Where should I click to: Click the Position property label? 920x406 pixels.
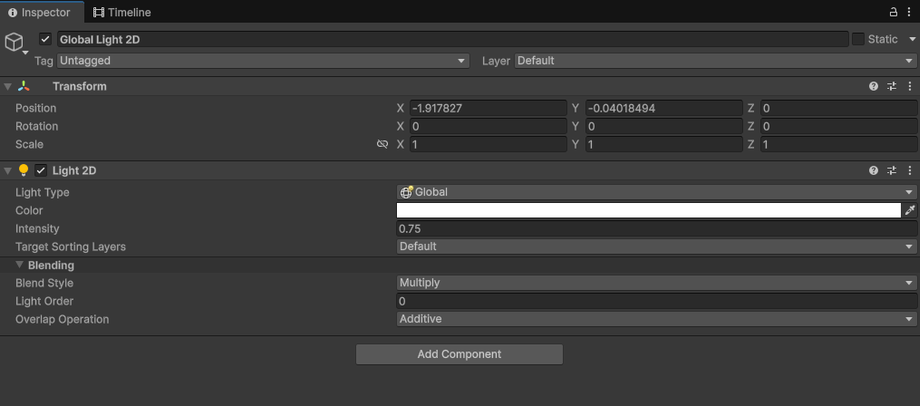tap(36, 108)
